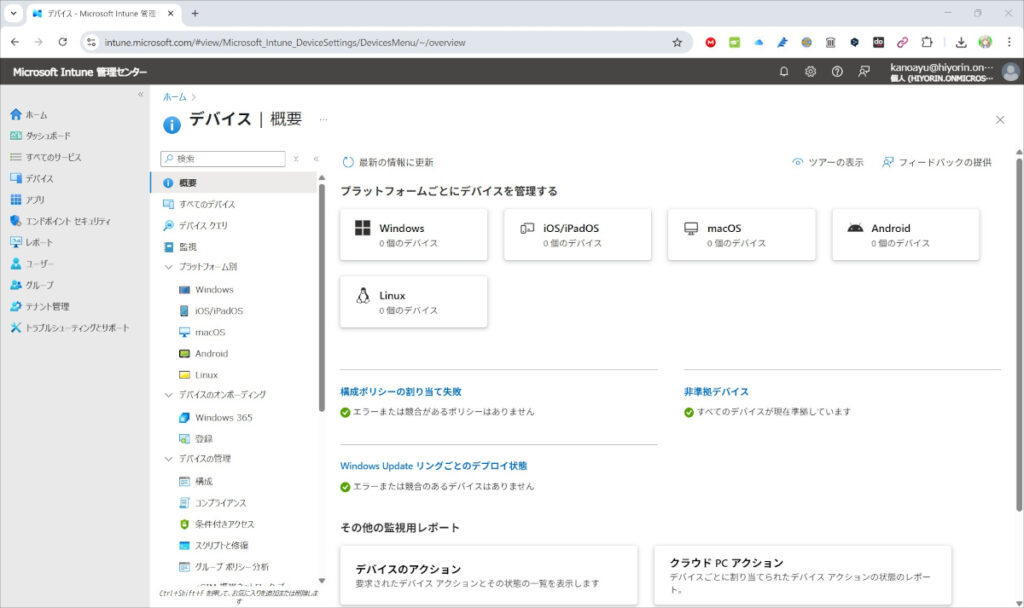Image resolution: width=1024 pixels, height=608 pixels.
Task: Click ツアーの表示 button
Action: (827, 162)
